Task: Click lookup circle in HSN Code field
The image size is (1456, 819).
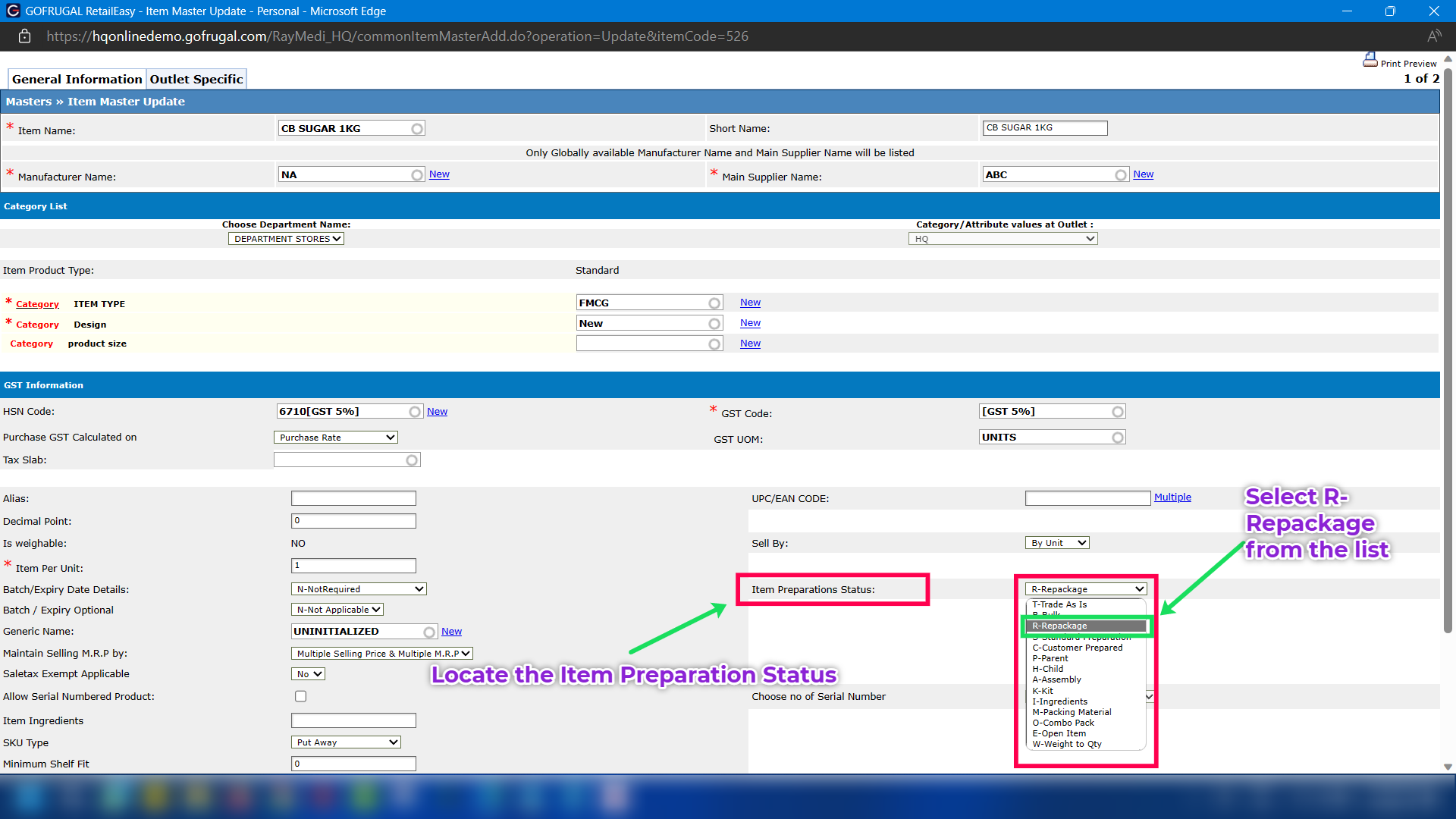Action: pyautogui.click(x=415, y=412)
